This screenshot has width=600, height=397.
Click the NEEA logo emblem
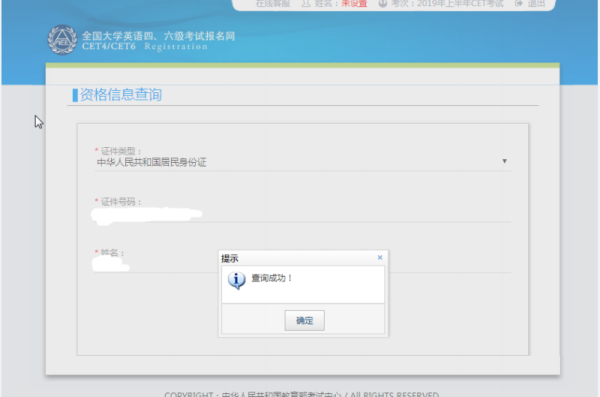point(62,40)
